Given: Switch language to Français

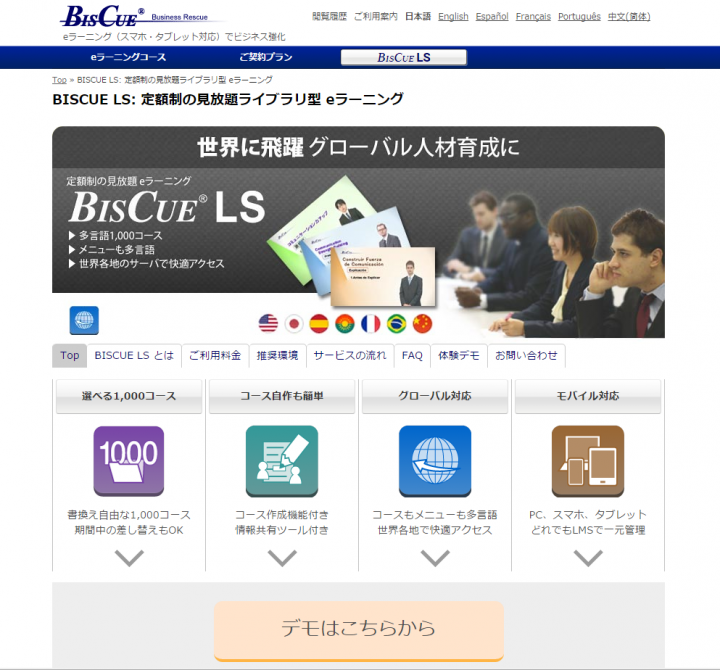Looking at the screenshot, I should (x=533, y=17).
